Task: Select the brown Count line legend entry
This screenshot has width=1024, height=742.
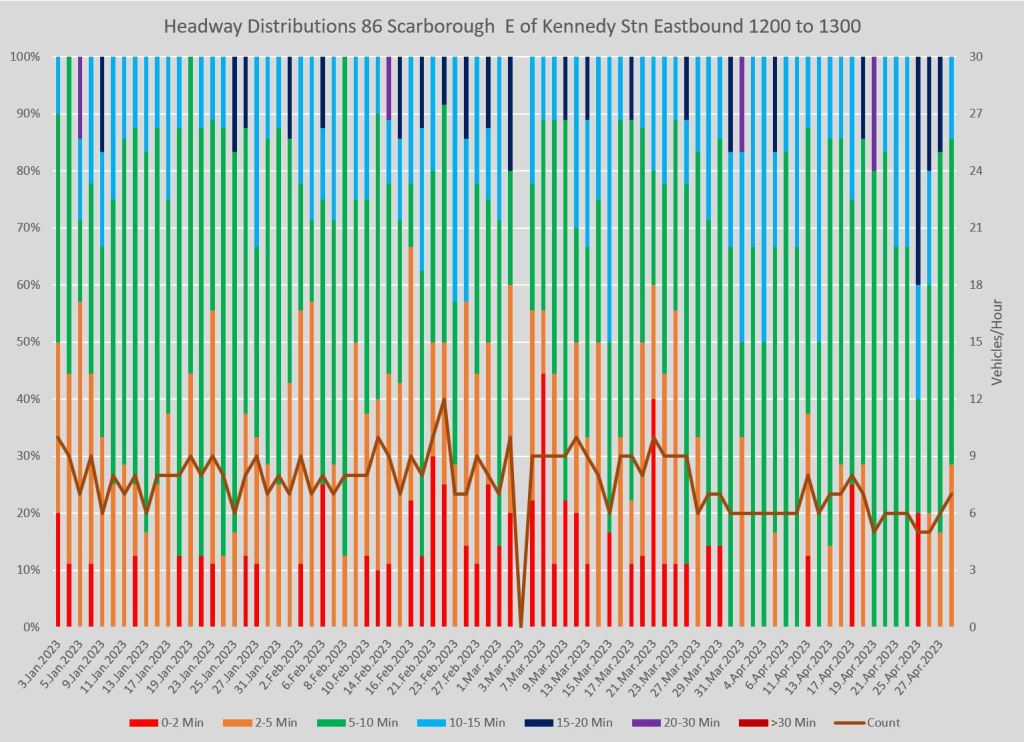Action: click(881, 723)
